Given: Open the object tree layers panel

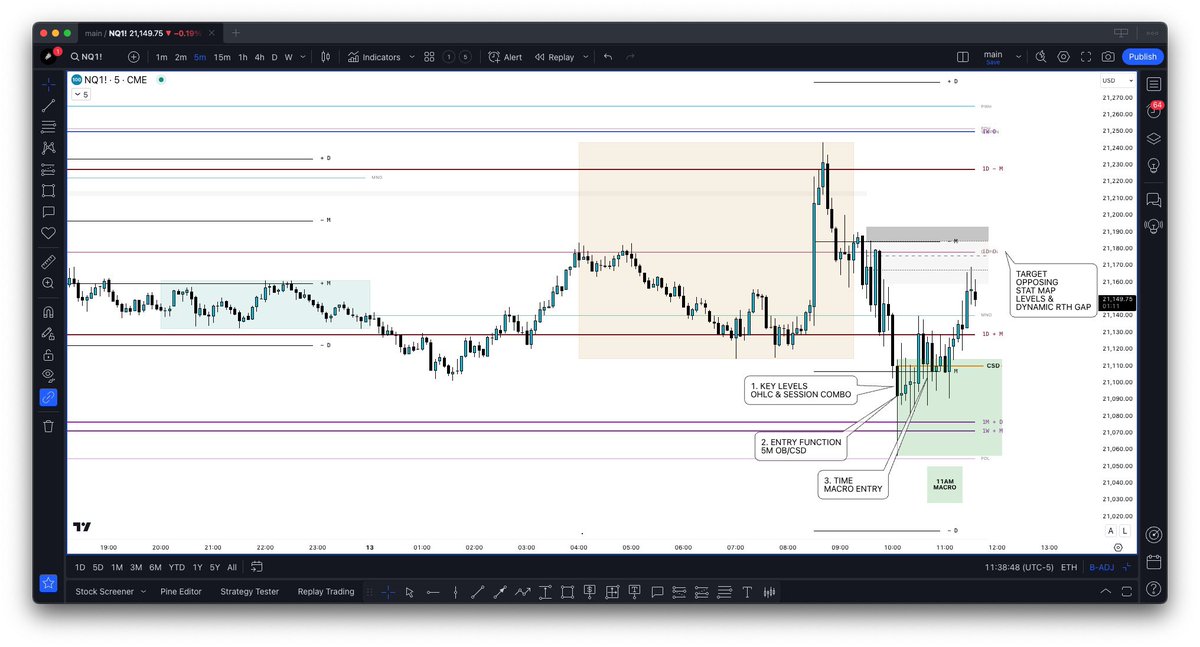Looking at the screenshot, I should pos(1154,138).
